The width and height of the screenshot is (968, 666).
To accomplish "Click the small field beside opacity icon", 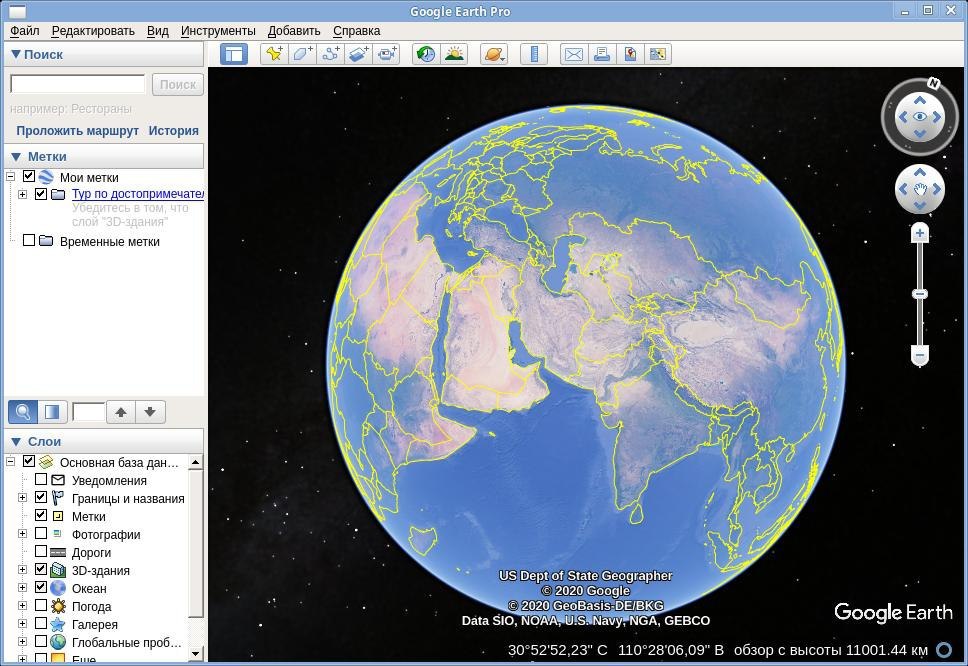I will (x=88, y=412).
